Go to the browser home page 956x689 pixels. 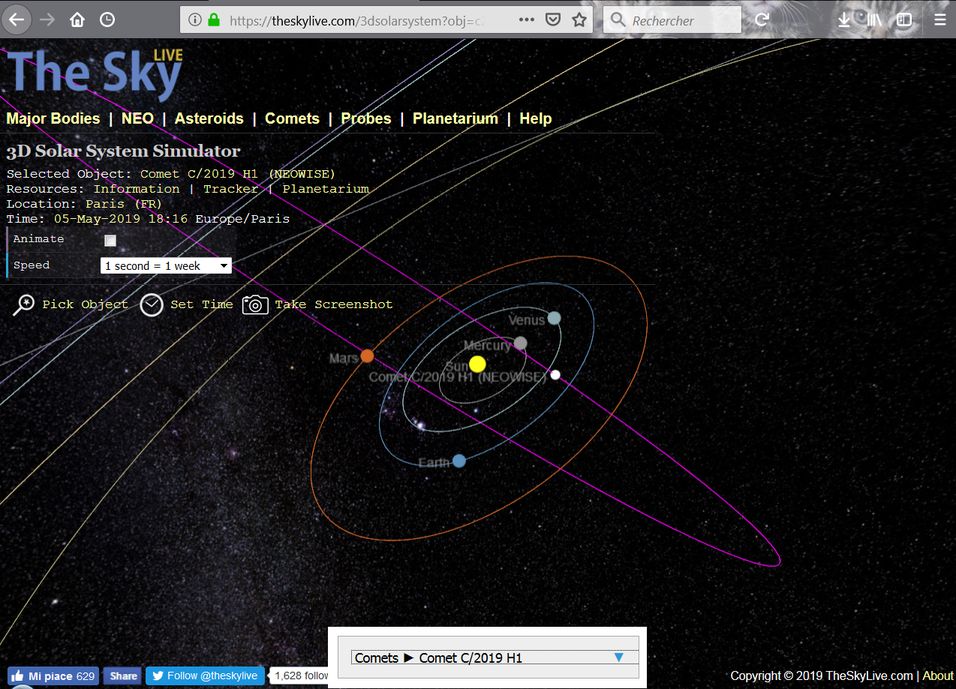point(77,20)
